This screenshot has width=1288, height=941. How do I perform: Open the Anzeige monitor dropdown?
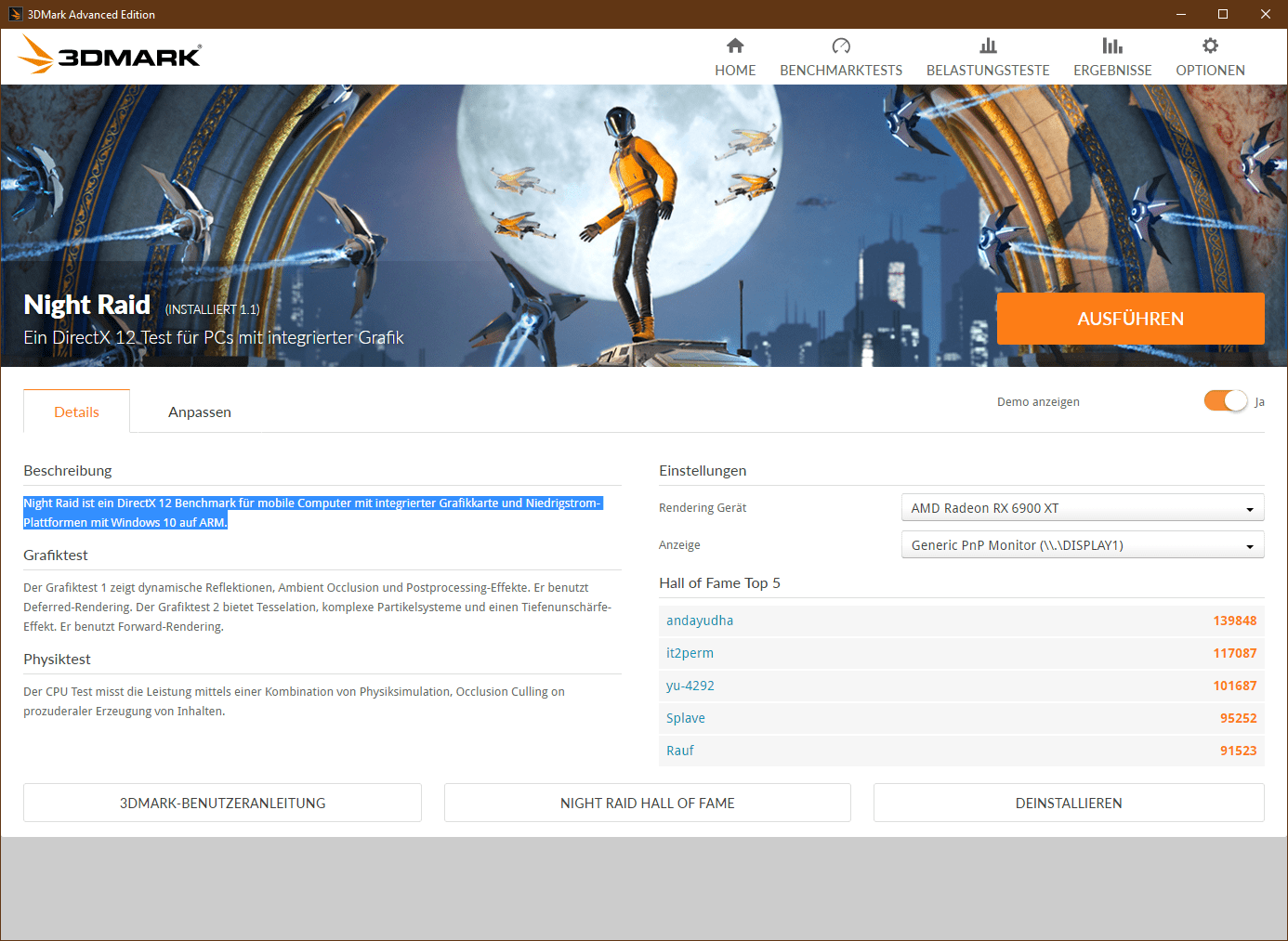click(1083, 544)
